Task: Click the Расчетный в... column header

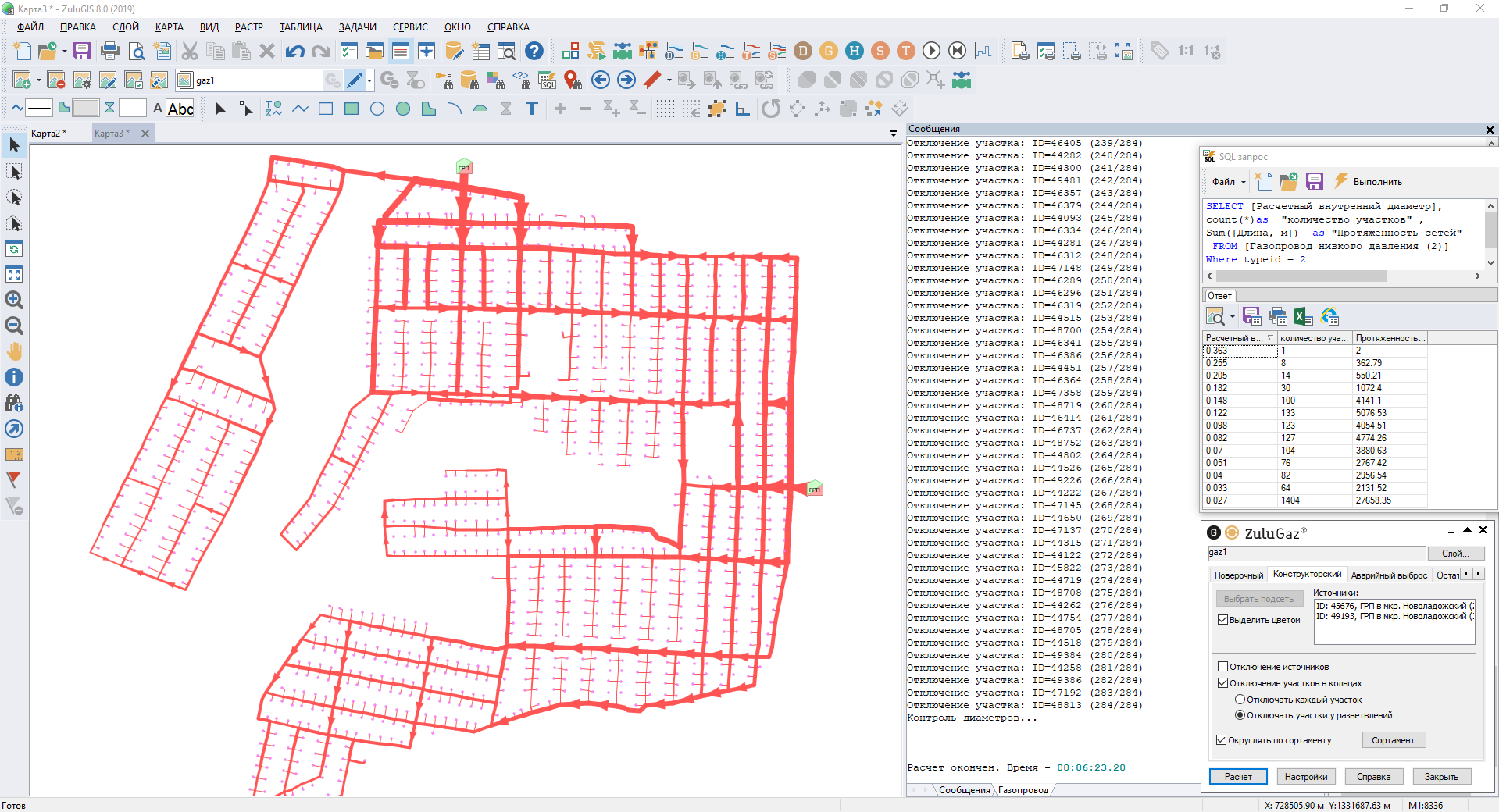Action: 1234,338
